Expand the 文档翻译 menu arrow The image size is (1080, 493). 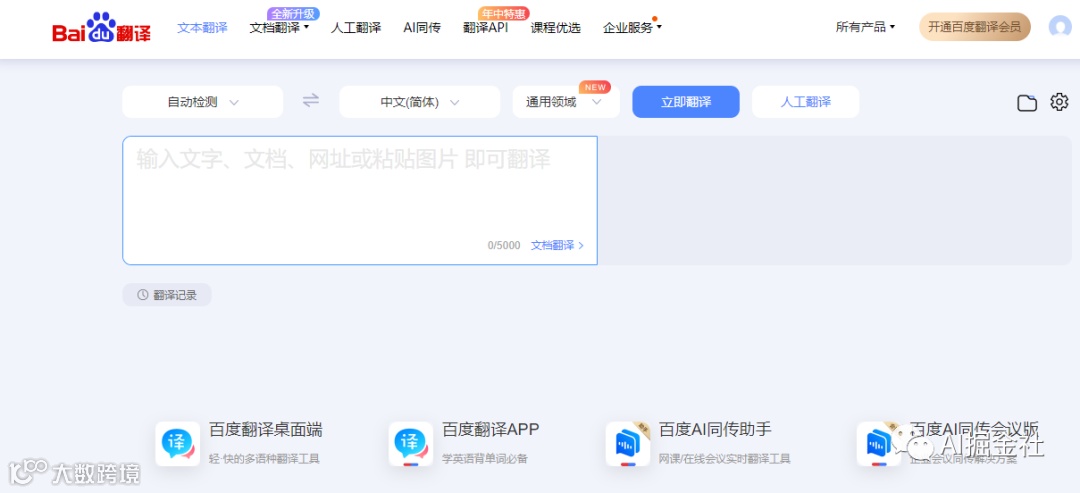[307, 28]
